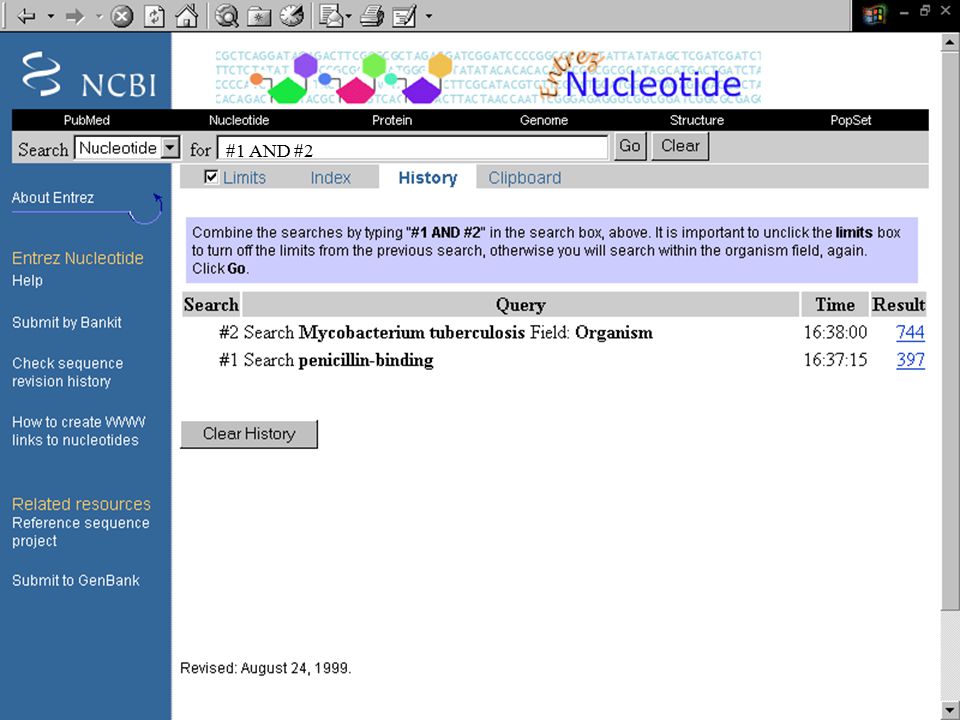This screenshot has height=720, width=960.
Task: Open Reference sequence project link
Action: pos(80,532)
